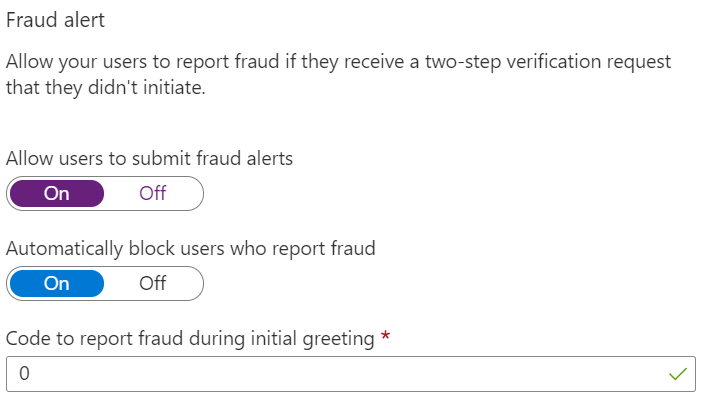Turn on Allow users to submit fraud alerts

pyautogui.click(x=56, y=194)
